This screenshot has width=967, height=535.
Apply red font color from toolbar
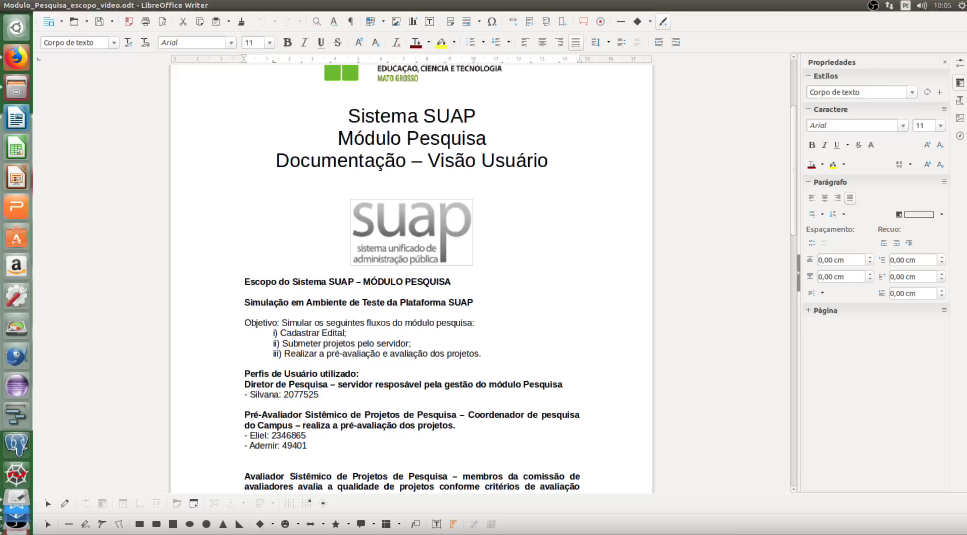416,43
